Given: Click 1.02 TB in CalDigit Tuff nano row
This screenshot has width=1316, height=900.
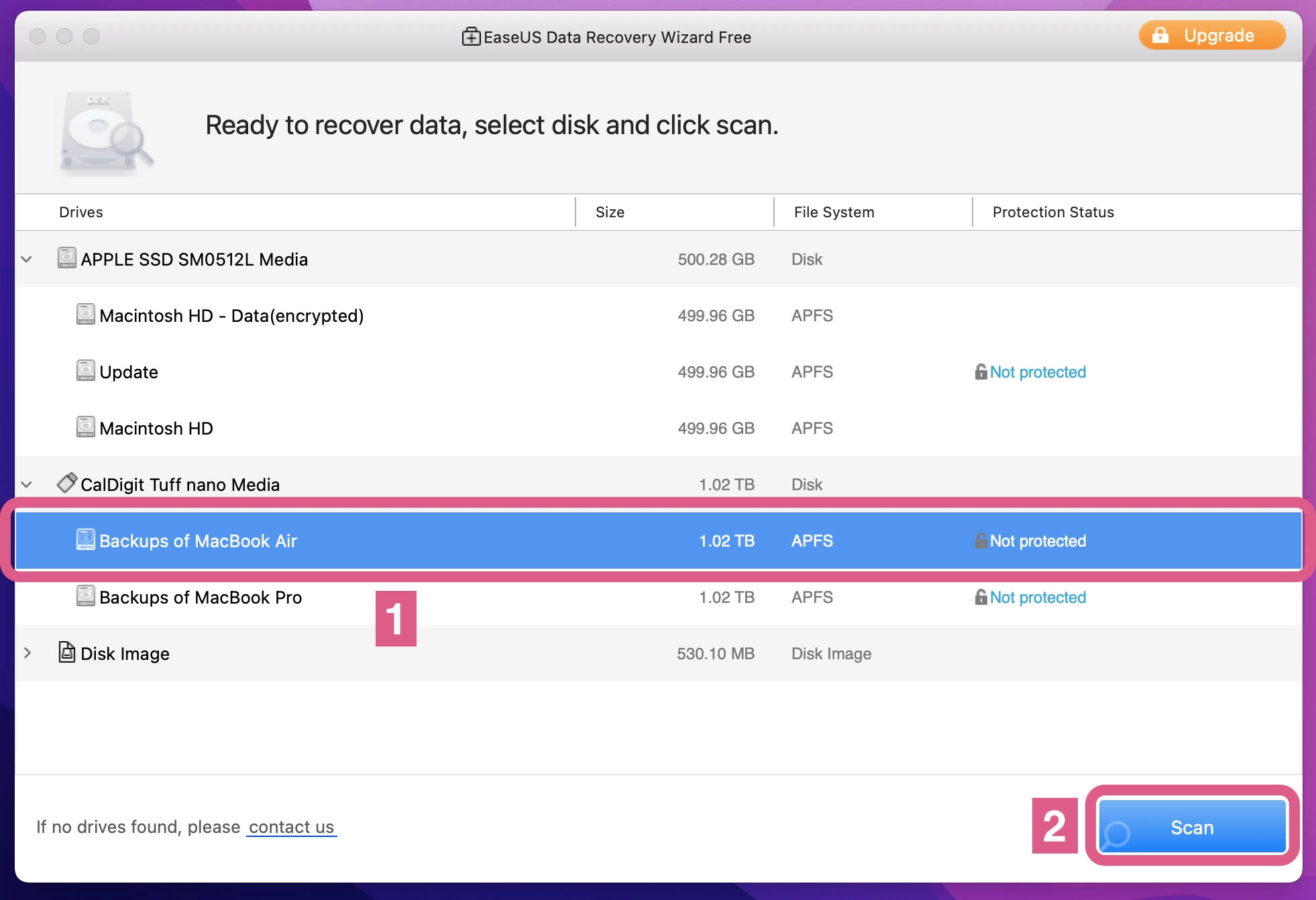Looking at the screenshot, I should [726, 485].
